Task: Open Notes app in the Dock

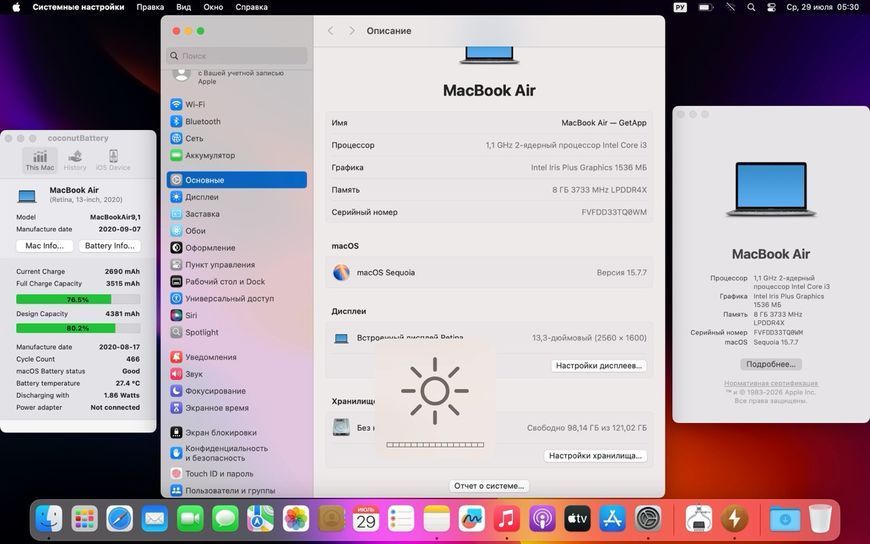Action: click(x=437, y=520)
